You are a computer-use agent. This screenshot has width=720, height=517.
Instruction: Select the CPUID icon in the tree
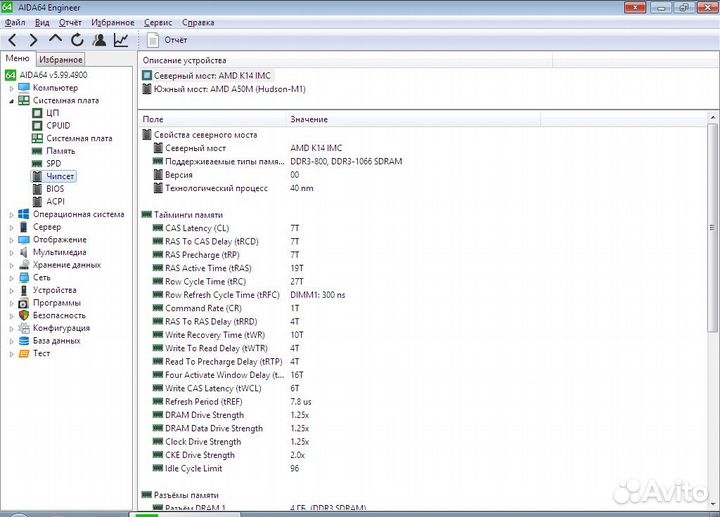(37, 125)
